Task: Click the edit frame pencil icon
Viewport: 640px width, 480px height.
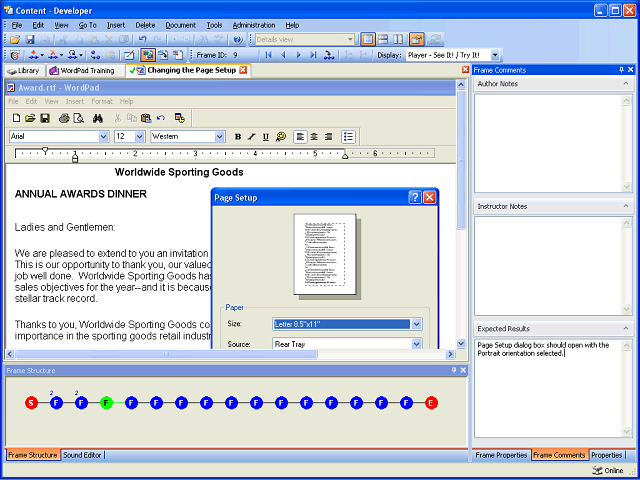Action: point(129,55)
